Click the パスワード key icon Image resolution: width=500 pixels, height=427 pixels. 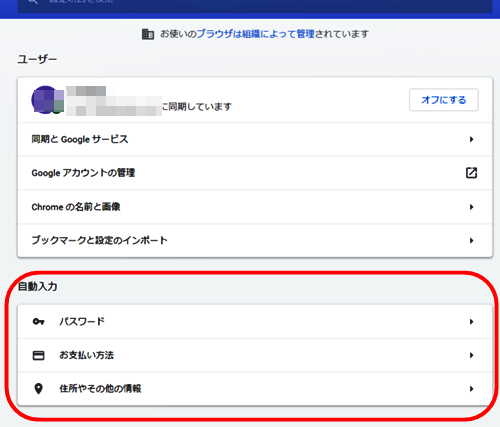point(38,322)
